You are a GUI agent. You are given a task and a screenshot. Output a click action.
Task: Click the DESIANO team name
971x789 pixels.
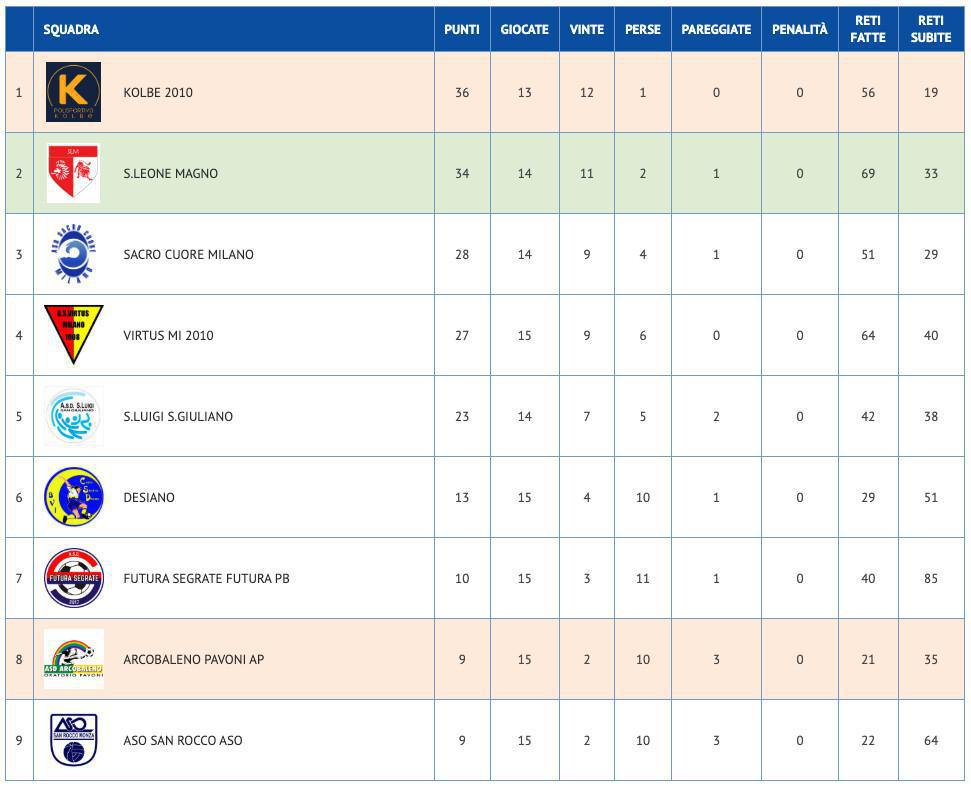149,497
